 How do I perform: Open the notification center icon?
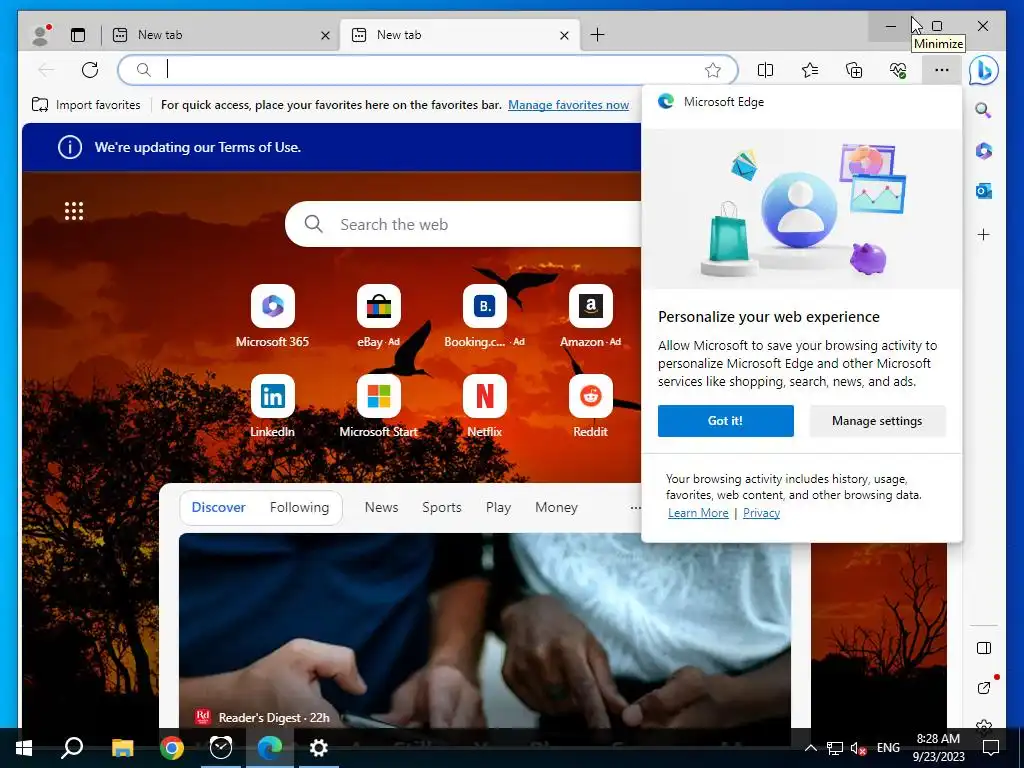click(x=991, y=748)
